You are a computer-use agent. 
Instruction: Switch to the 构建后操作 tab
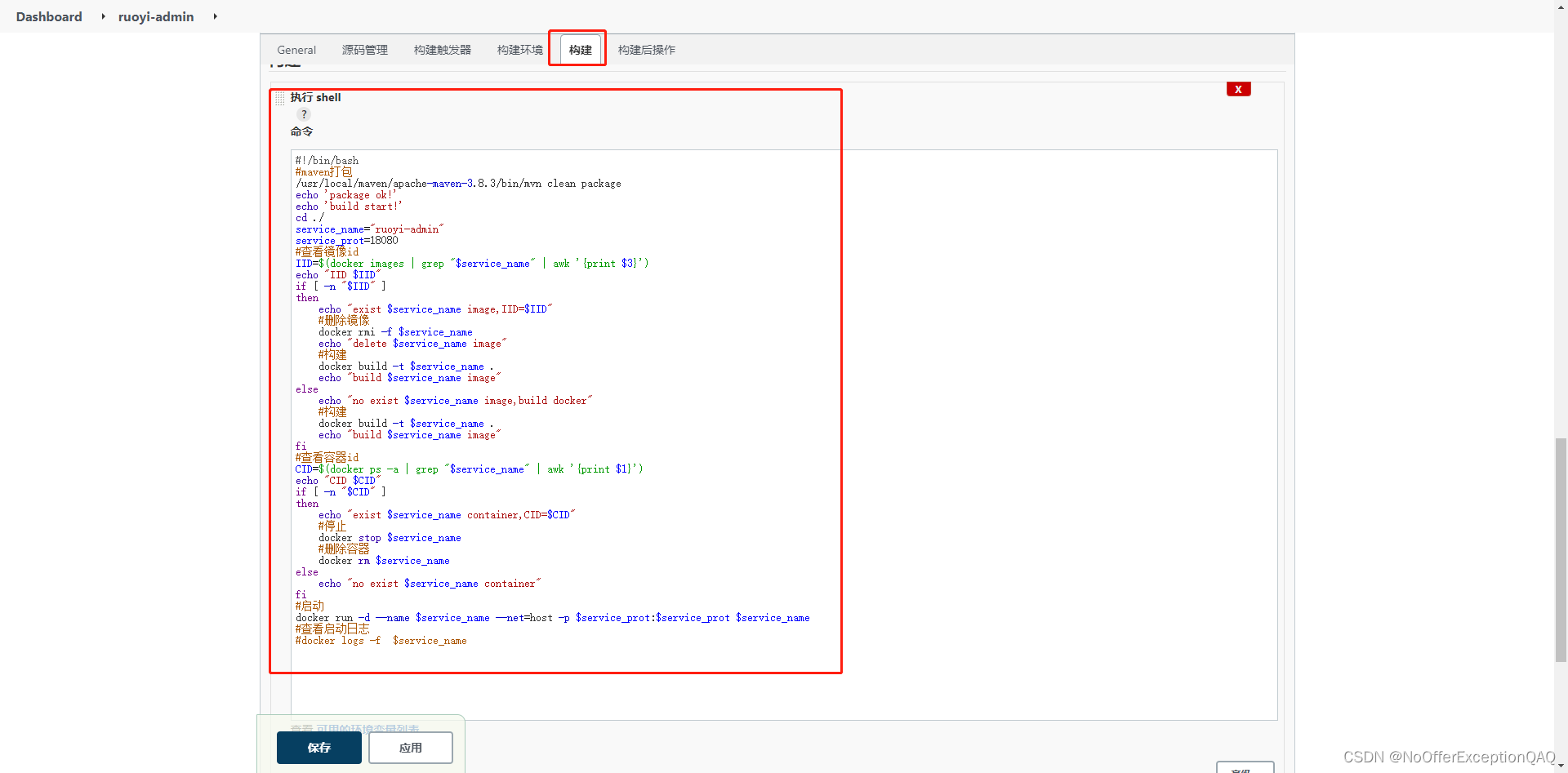coord(647,50)
